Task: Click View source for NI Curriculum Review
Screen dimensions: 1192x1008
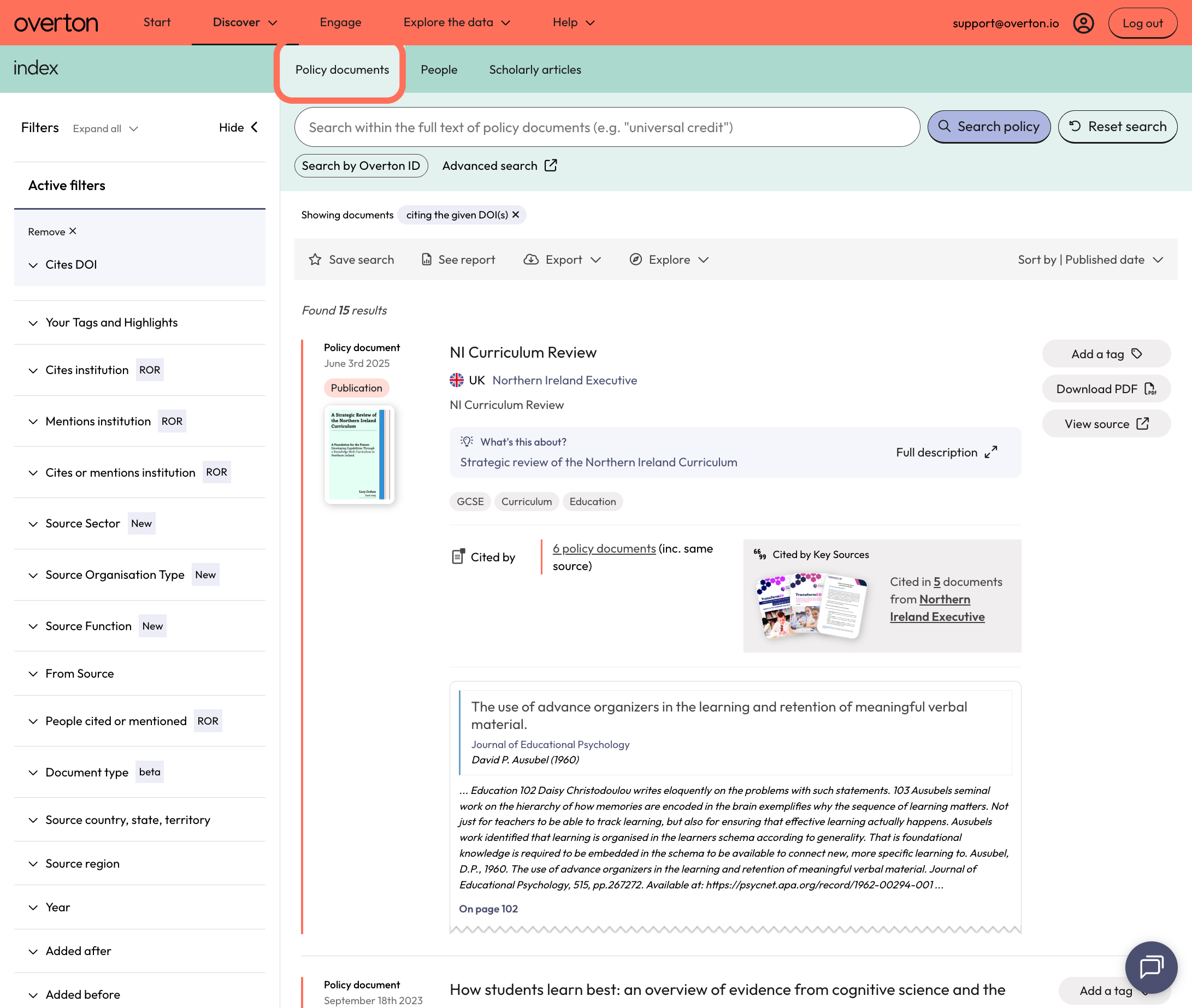Action: click(x=1106, y=423)
